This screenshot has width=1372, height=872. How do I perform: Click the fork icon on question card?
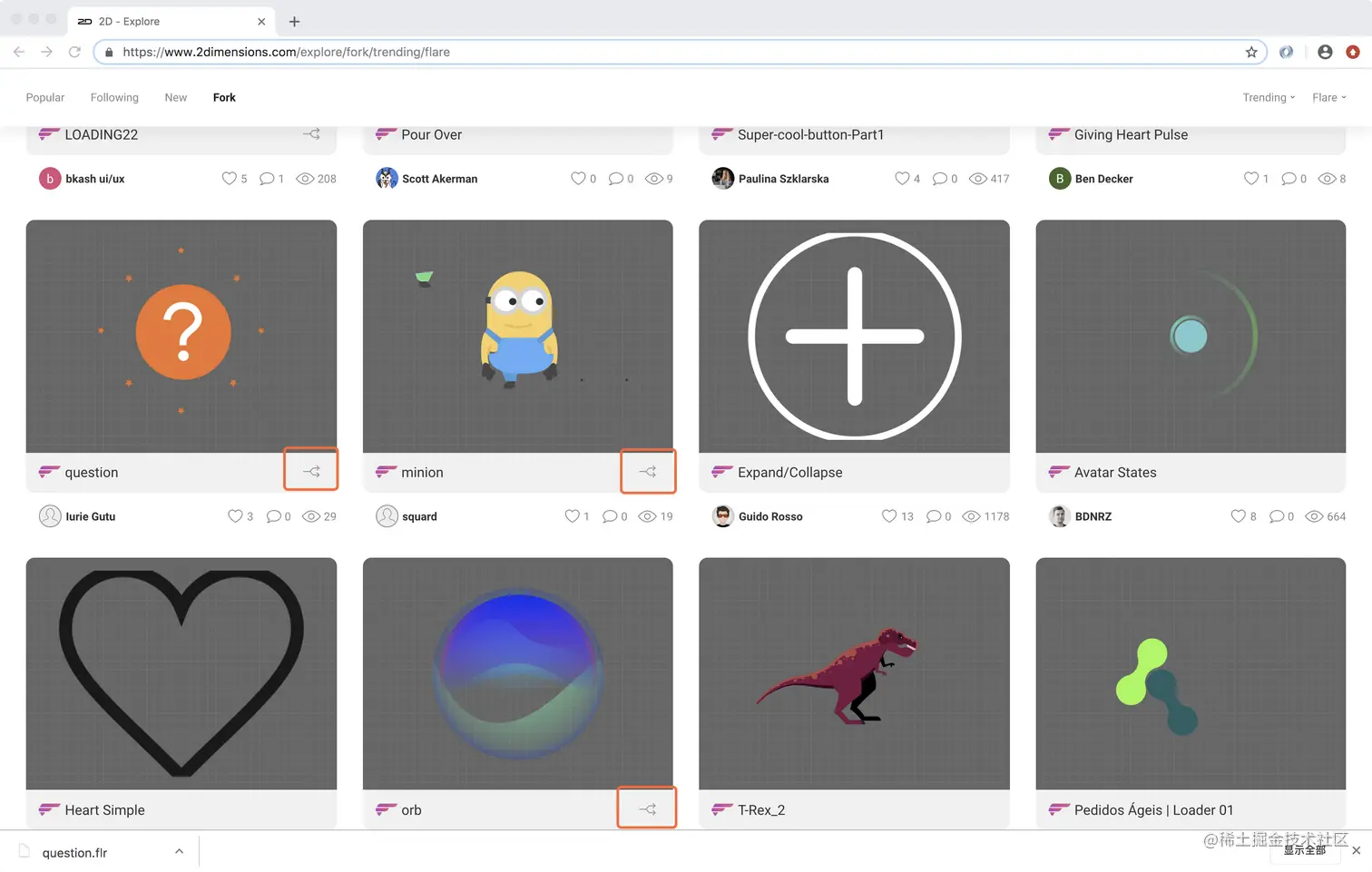point(311,472)
